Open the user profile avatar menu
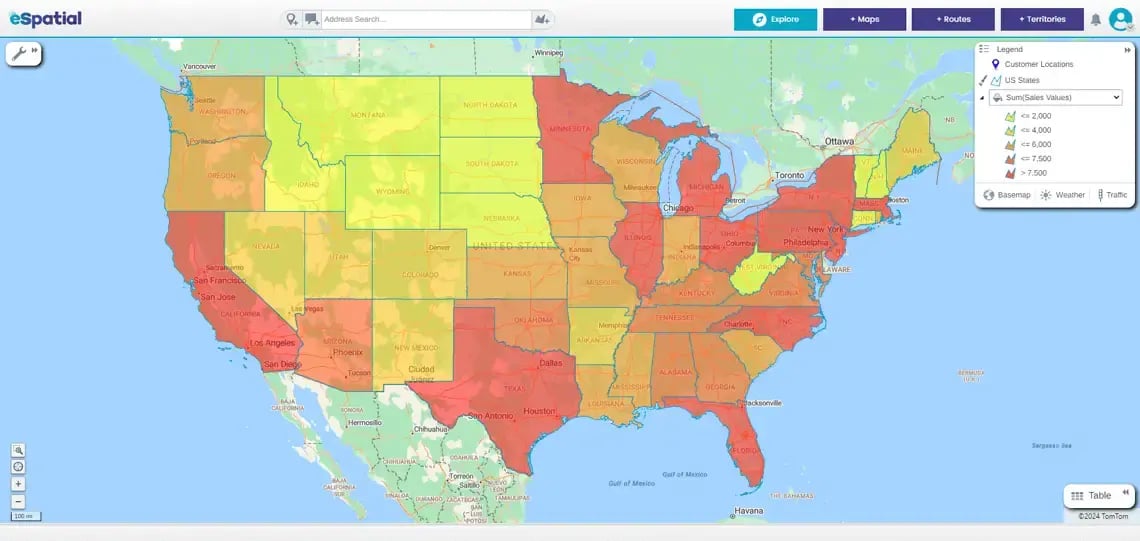The image size is (1140, 541). click(x=1120, y=19)
